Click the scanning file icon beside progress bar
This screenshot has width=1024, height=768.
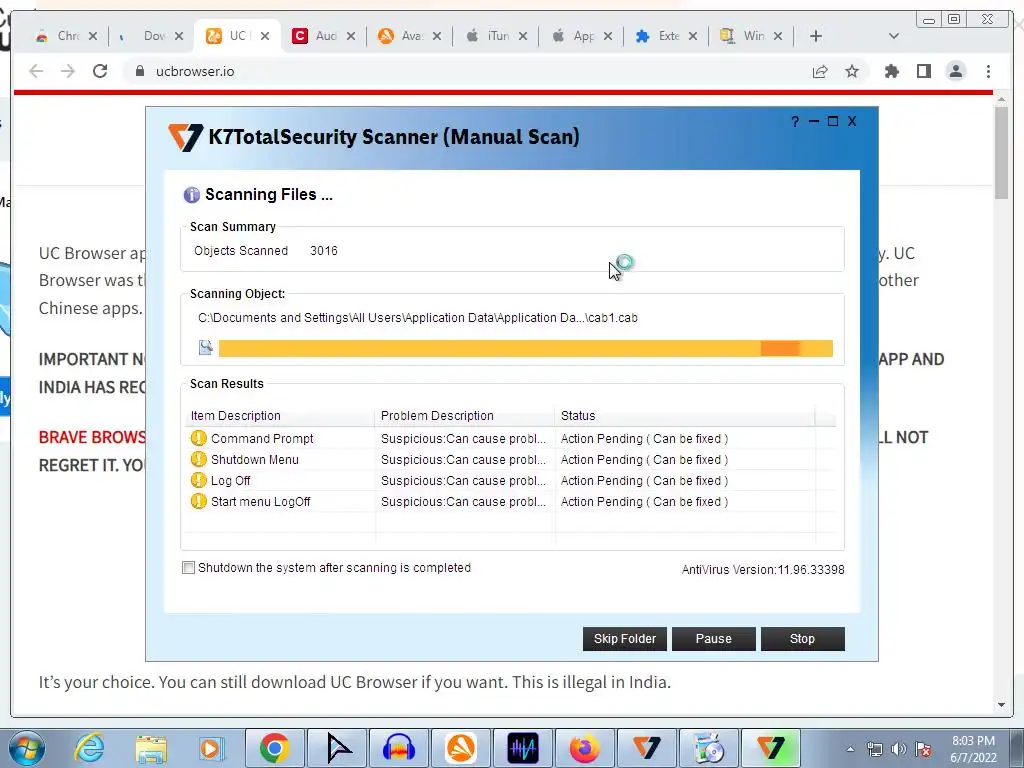(x=206, y=347)
